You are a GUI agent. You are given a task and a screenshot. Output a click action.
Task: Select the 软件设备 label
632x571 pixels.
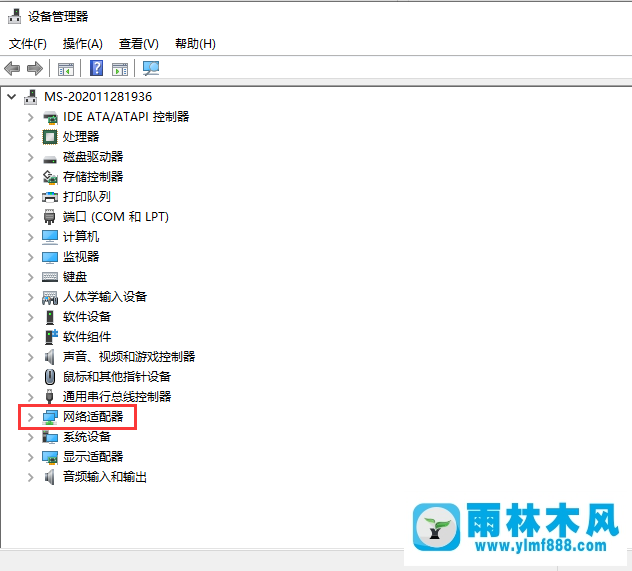(x=87, y=317)
